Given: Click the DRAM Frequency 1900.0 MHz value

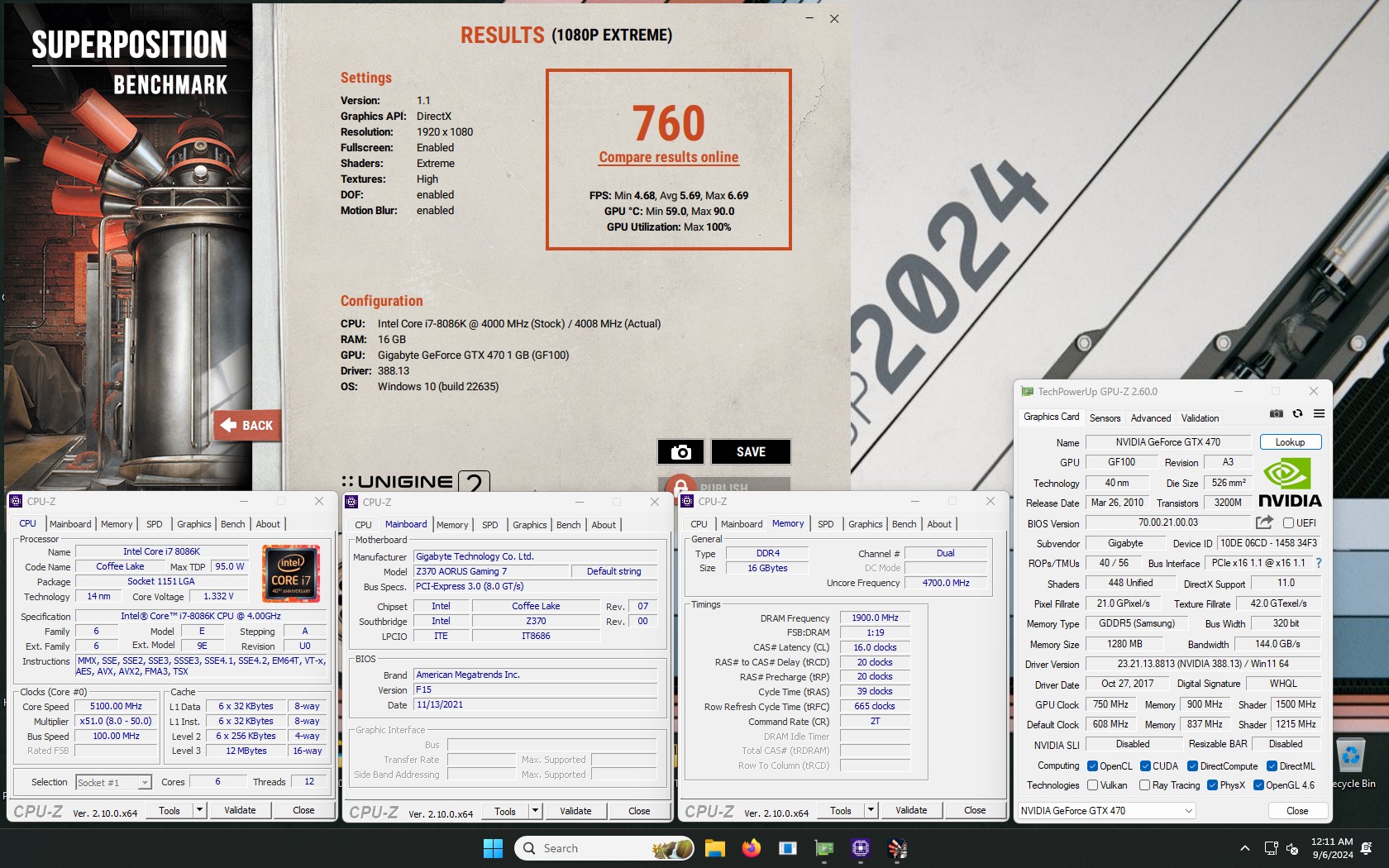Looking at the screenshot, I should (875, 618).
